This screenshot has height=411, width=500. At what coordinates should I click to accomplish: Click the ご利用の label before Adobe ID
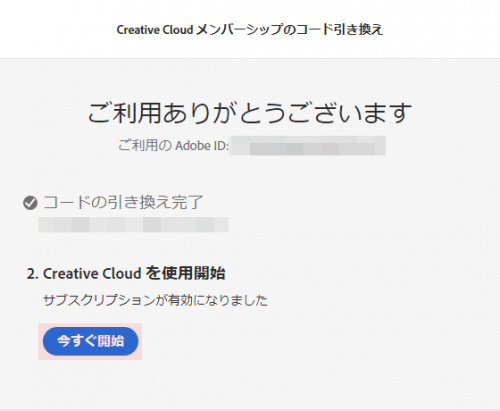[x=145, y=145]
